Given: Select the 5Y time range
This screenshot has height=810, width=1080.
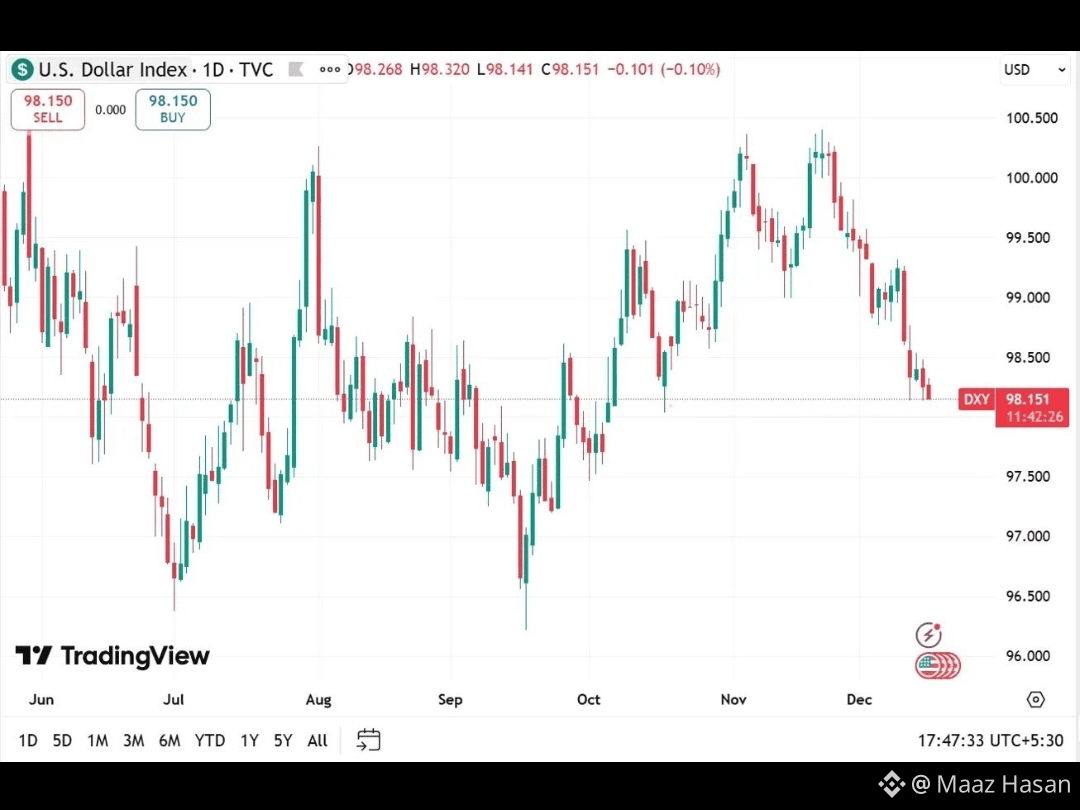Looking at the screenshot, I should pyautogui.click(x=283, y=740).
